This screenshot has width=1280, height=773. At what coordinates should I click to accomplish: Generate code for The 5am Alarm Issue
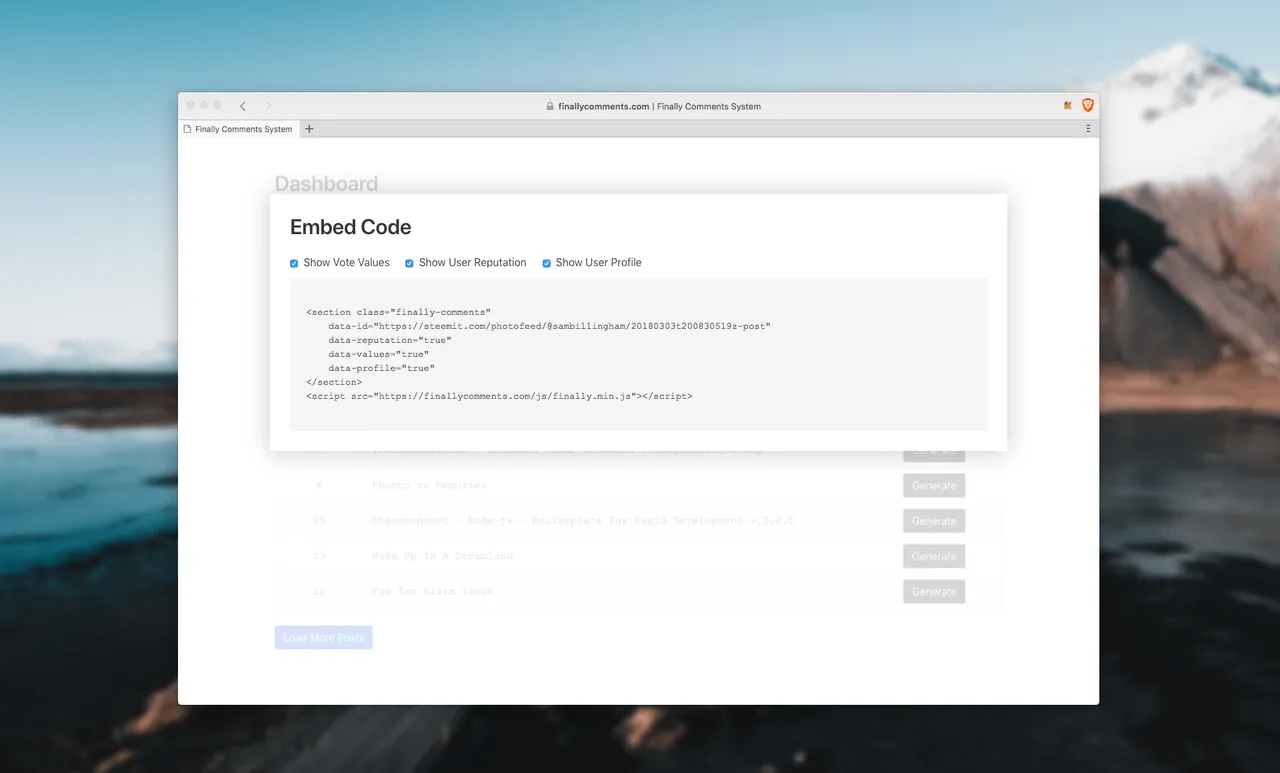[x=934, y=592]
